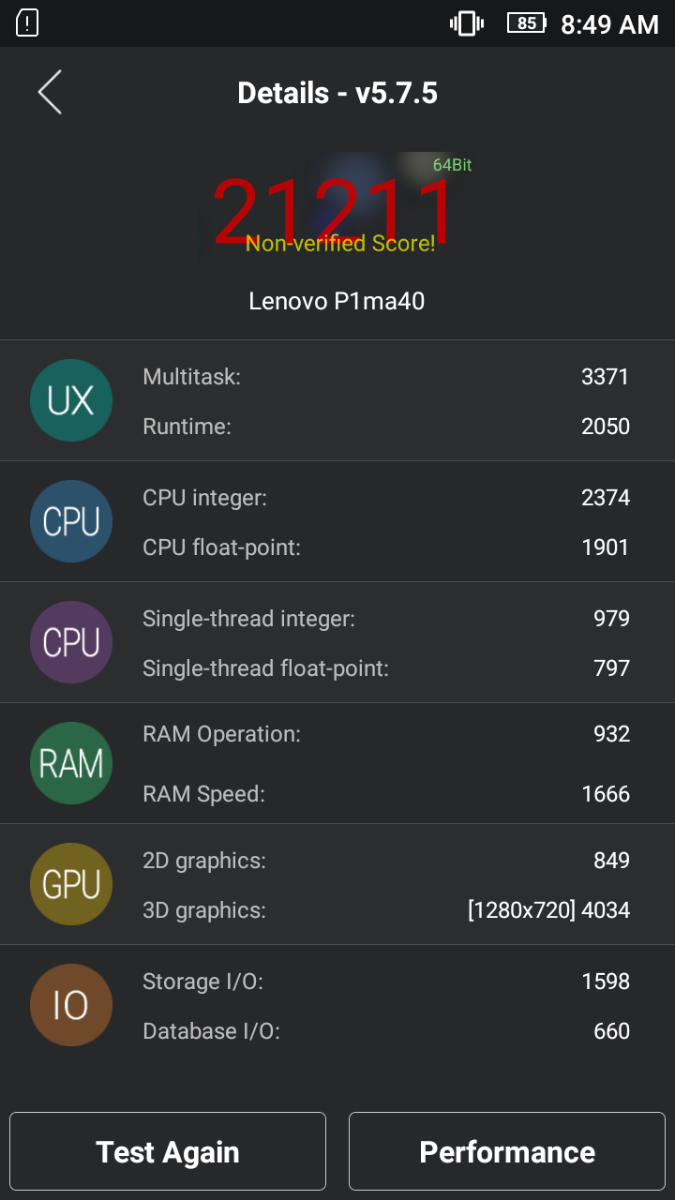Go back using the arrow icon
This screenshot has width=675, height=1200.
coord(50,92)
